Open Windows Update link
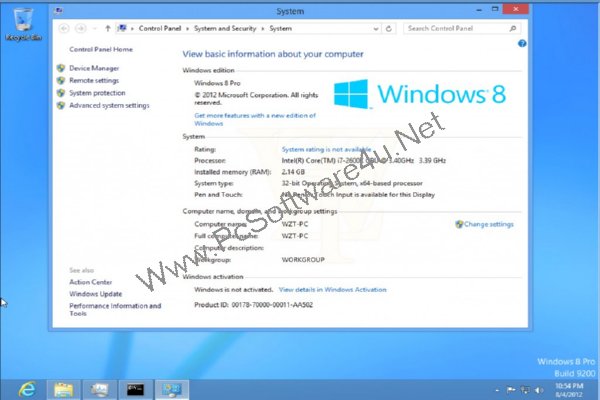Image resolution: width=600 pixels, height=400 pixels. (x=96, y=294)
